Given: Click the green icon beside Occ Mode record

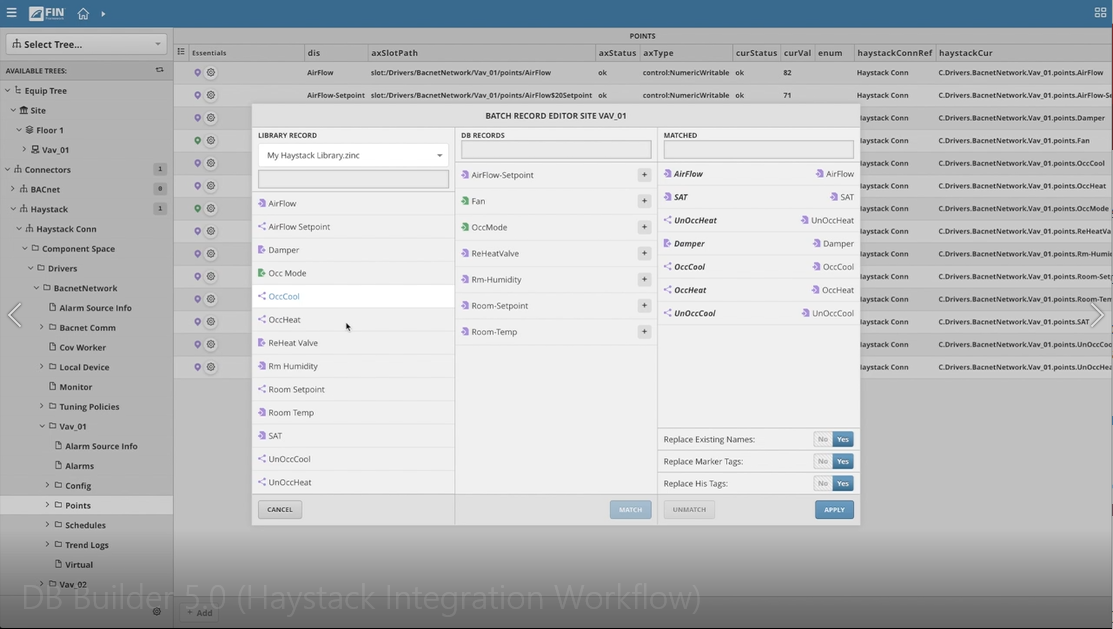Looking at the screenshot, I should 262,273.
